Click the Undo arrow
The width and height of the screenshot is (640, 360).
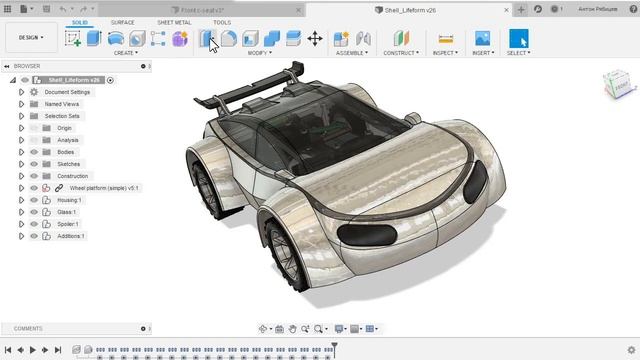click(63, 9)
